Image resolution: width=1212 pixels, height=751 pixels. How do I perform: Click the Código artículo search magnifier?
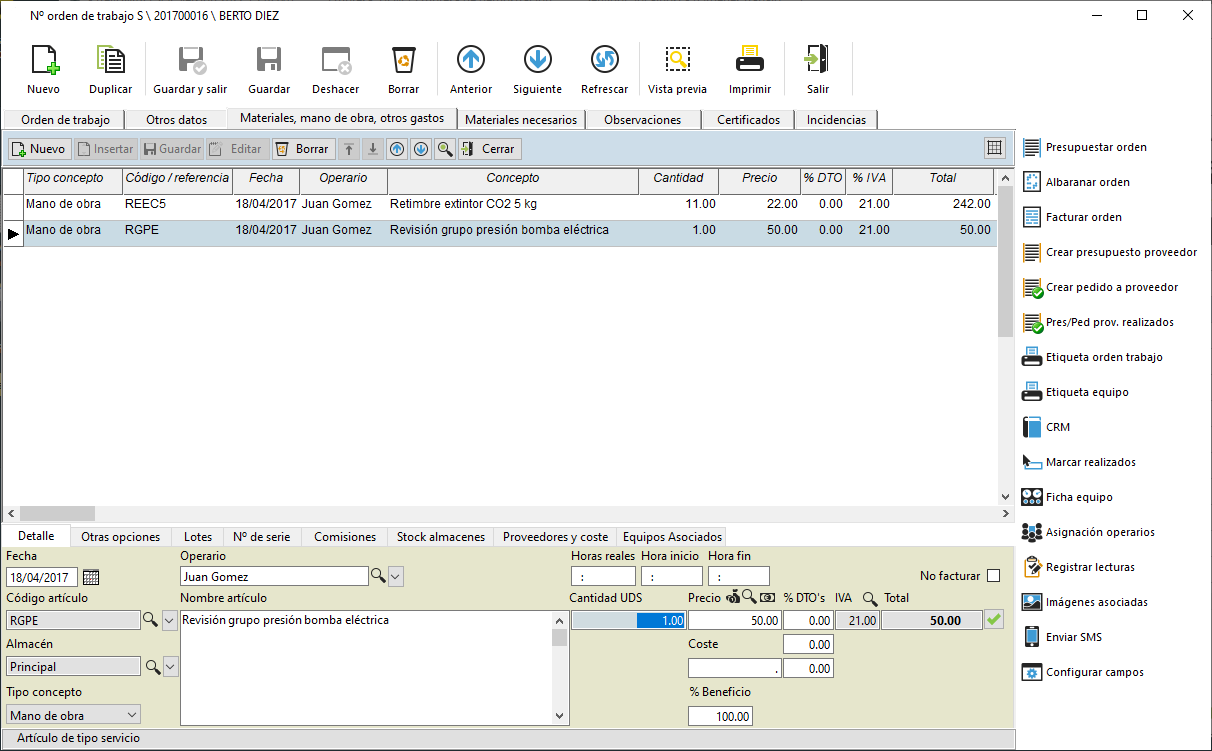pos(151,621)
